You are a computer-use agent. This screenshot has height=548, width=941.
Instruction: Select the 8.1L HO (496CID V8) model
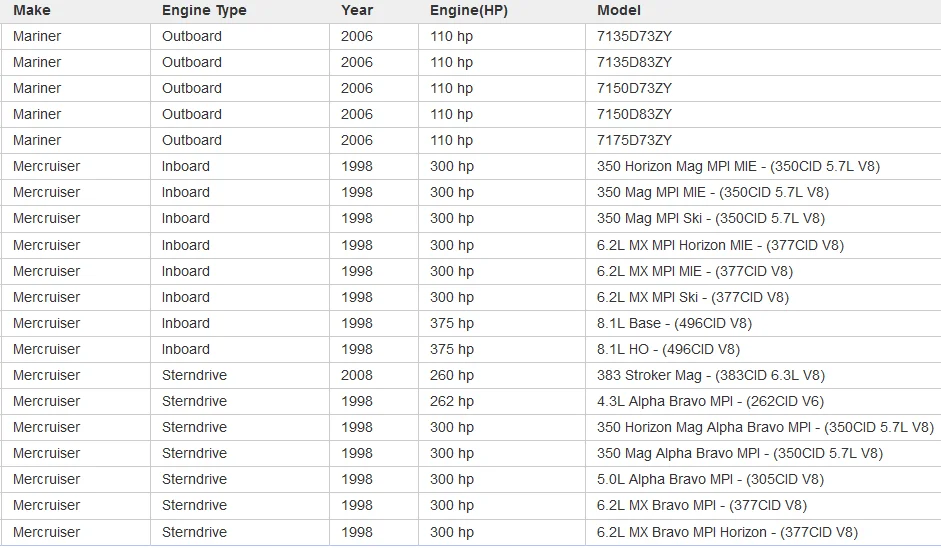point(668,349)
